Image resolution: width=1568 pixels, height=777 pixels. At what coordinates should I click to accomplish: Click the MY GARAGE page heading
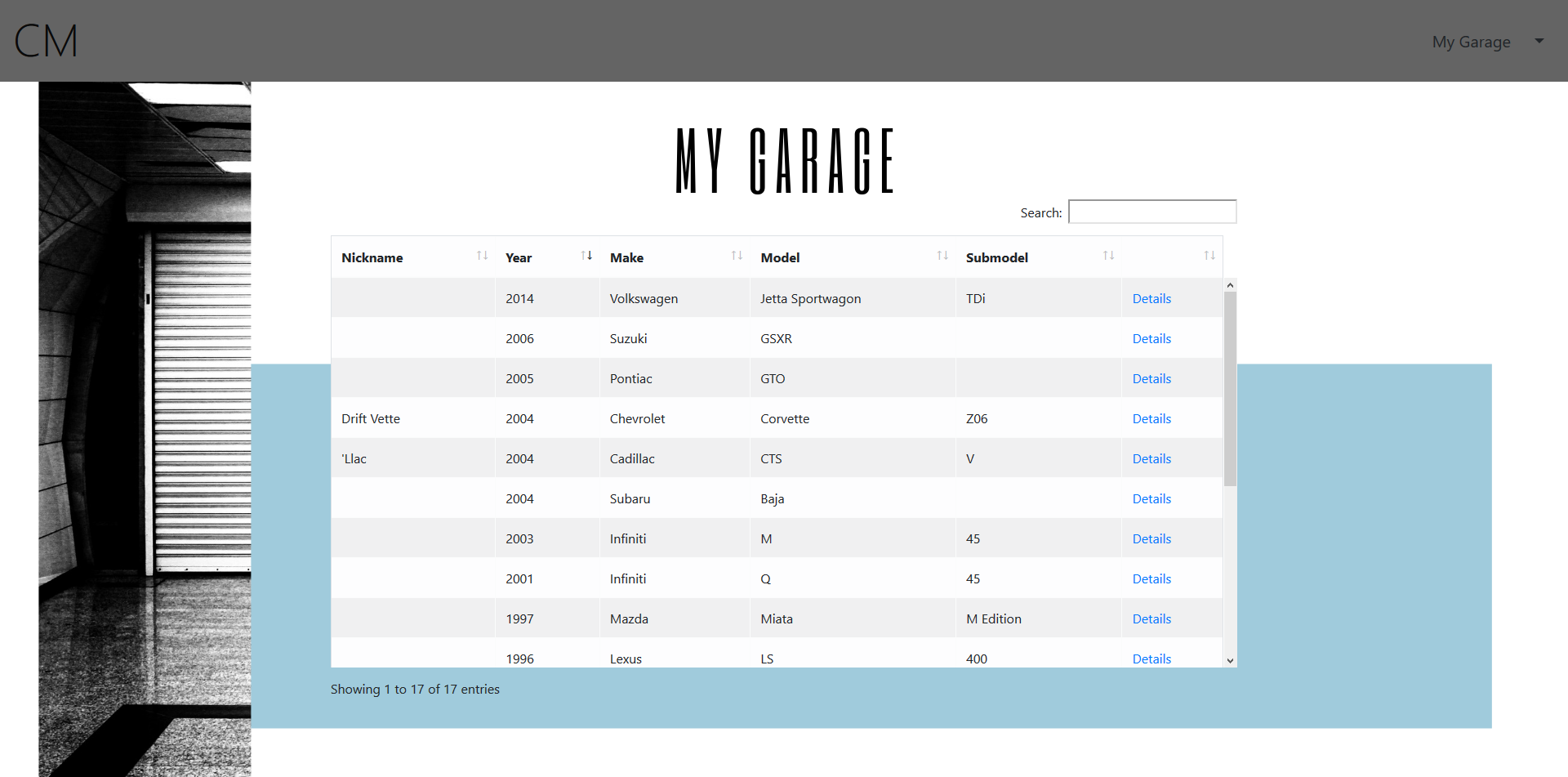coord(785,161)
